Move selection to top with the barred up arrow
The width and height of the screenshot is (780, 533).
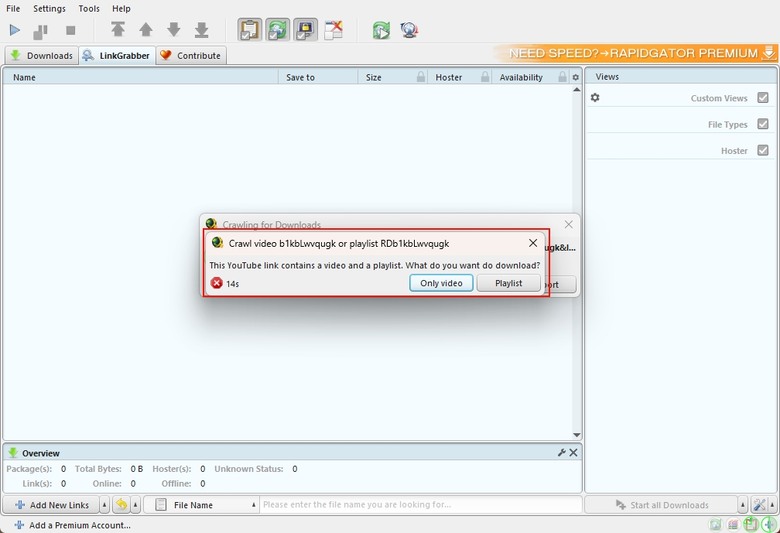118,29
